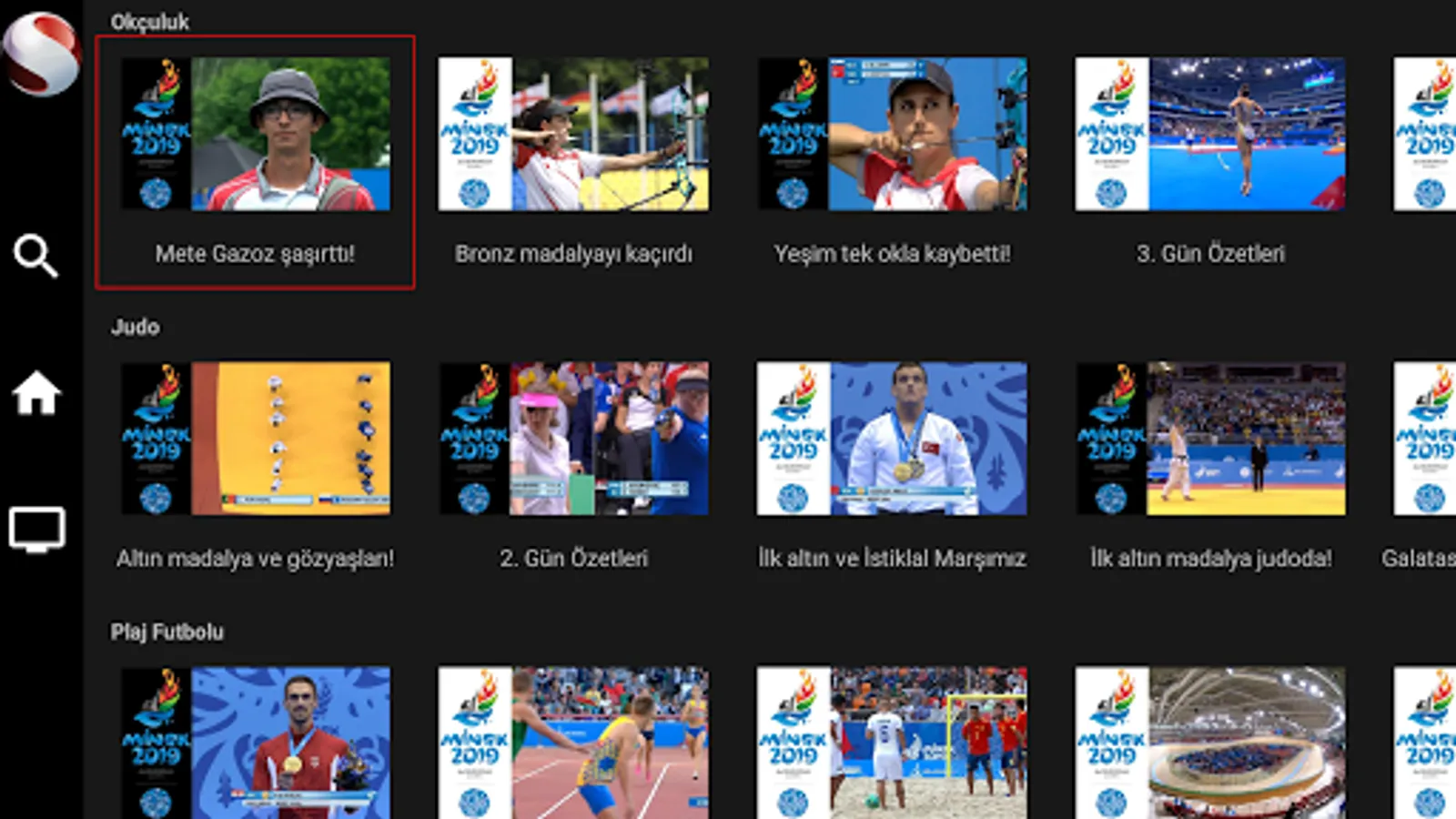Select 'İlk altın ve İstiklal Marşımız' title
Image resolution: width=1456 pixels, height=819 pixels.
[x=892, y=559]
